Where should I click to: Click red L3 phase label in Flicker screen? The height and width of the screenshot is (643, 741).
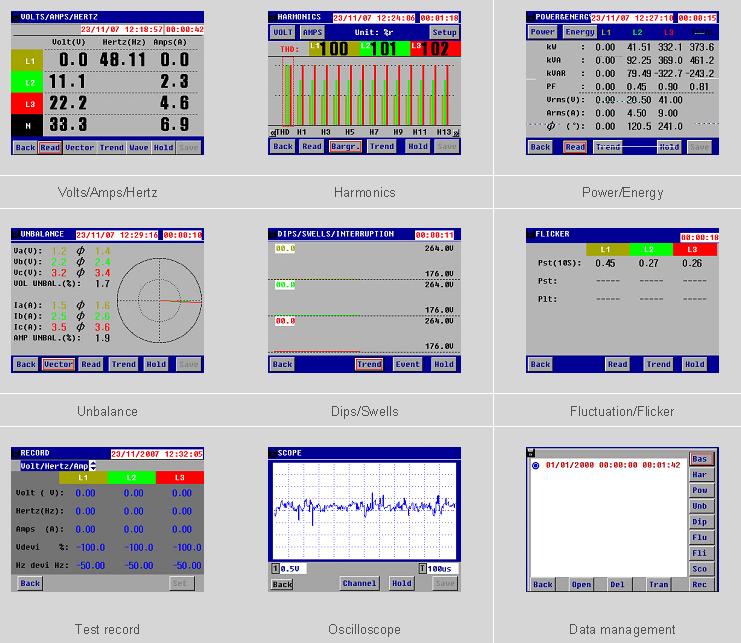(692, 249)
